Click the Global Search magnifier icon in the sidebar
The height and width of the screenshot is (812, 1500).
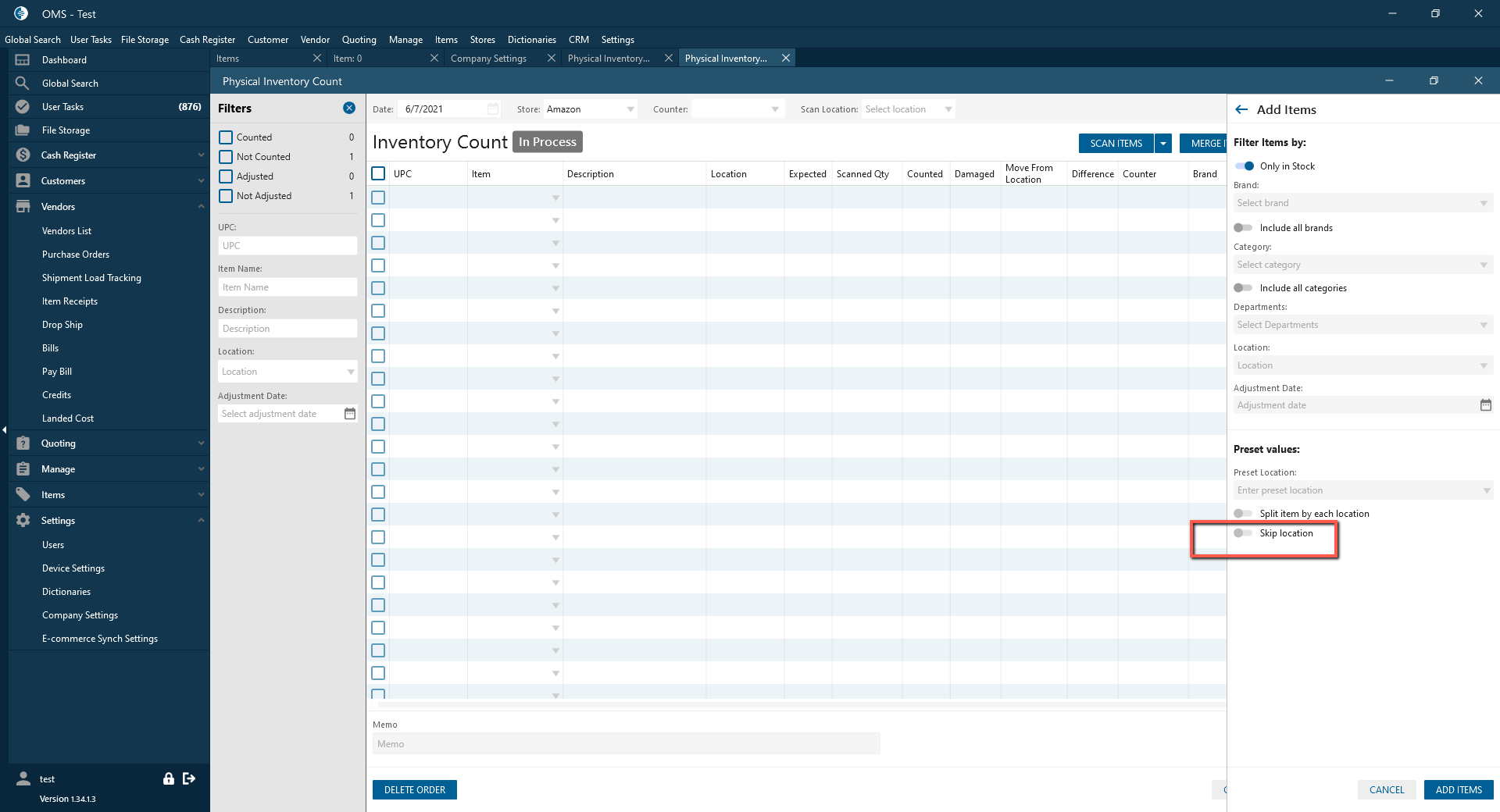pyautogui.click(x=23, y=84)
